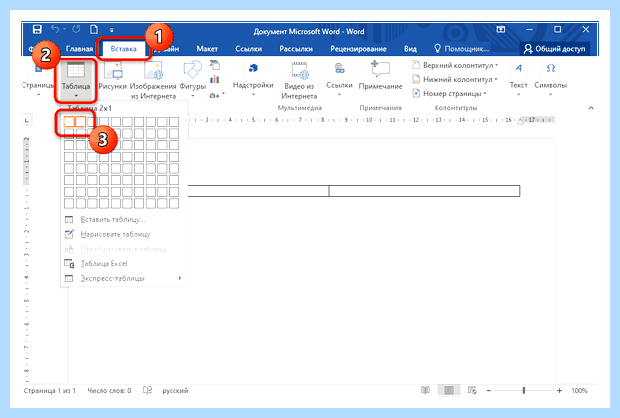Create new document from quick access toolbar
The width and height of the screenshot is (620, 418).
click(x=94, y=29)
